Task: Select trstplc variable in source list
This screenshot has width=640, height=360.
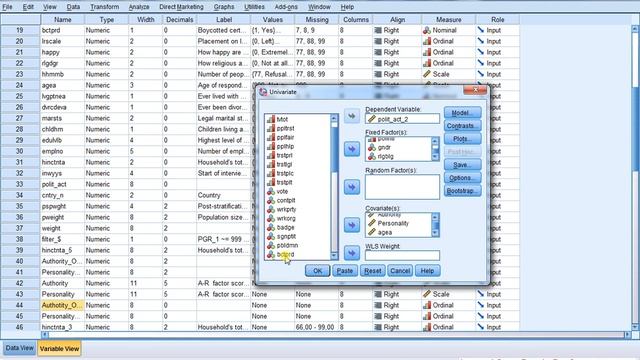Action: point(285,173)
